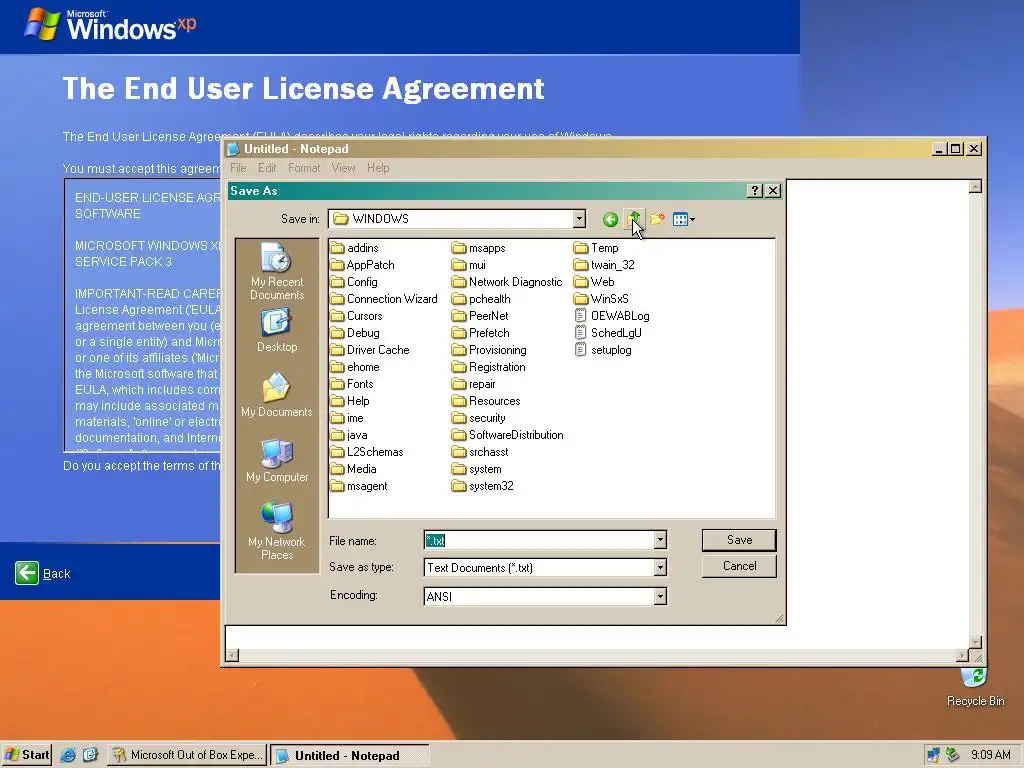This screenshot has width=1024, height=768.
Task: Click the Save As help question button
Action: pyautogui.click(x=754, y=191)
